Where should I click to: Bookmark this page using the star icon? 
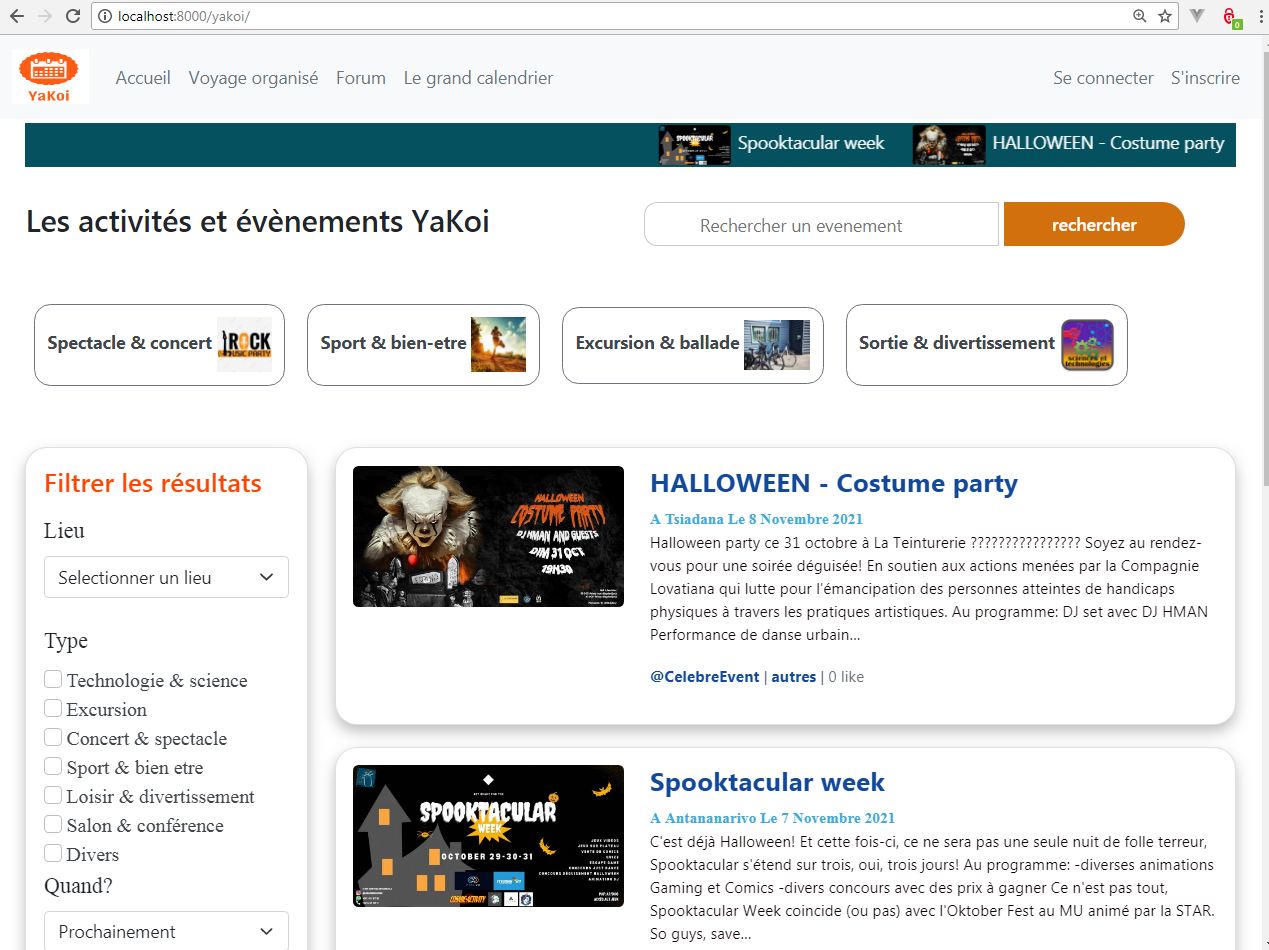coord(1164,16)
